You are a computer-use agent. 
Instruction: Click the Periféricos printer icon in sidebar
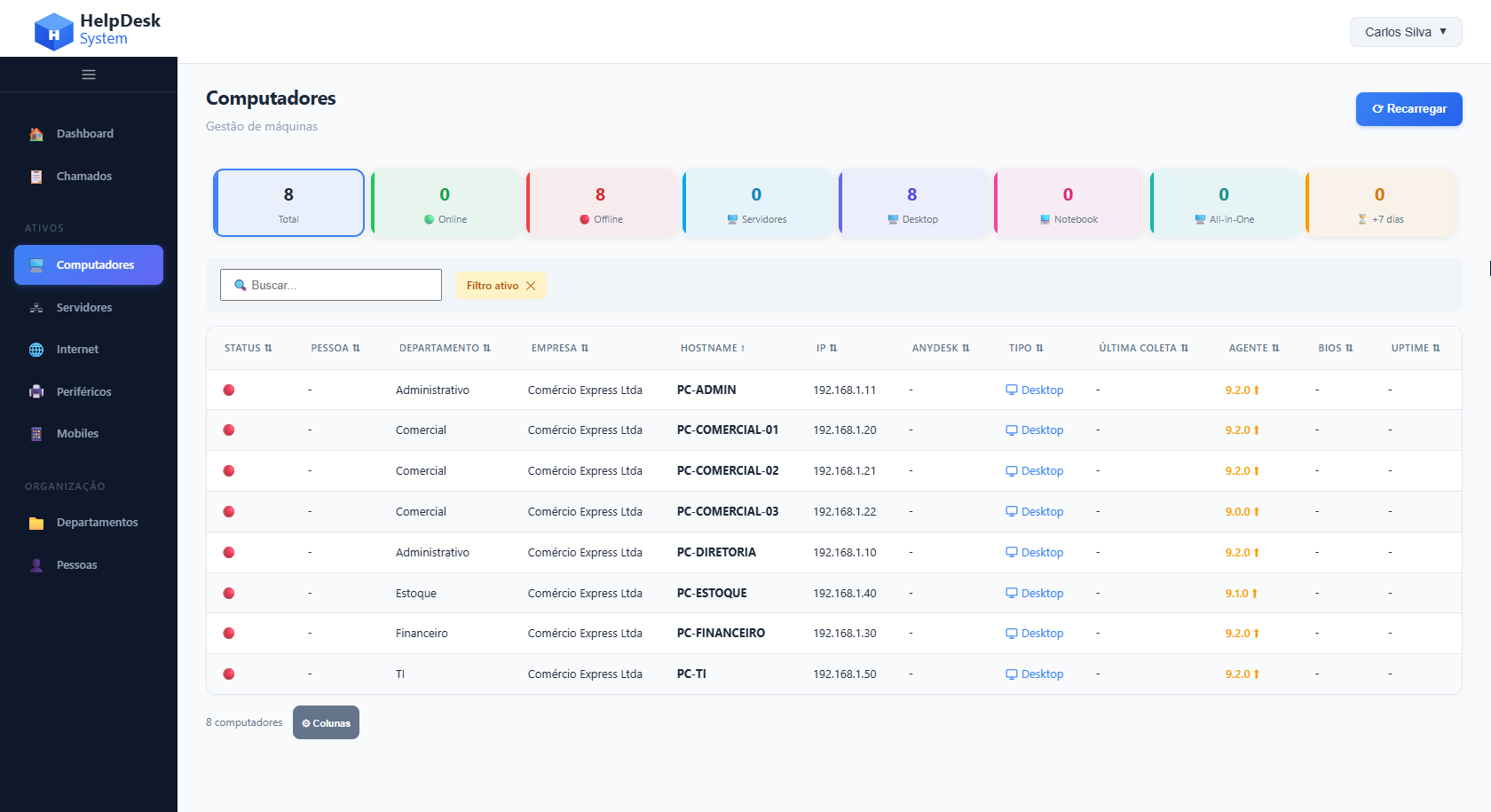point(36,391)
